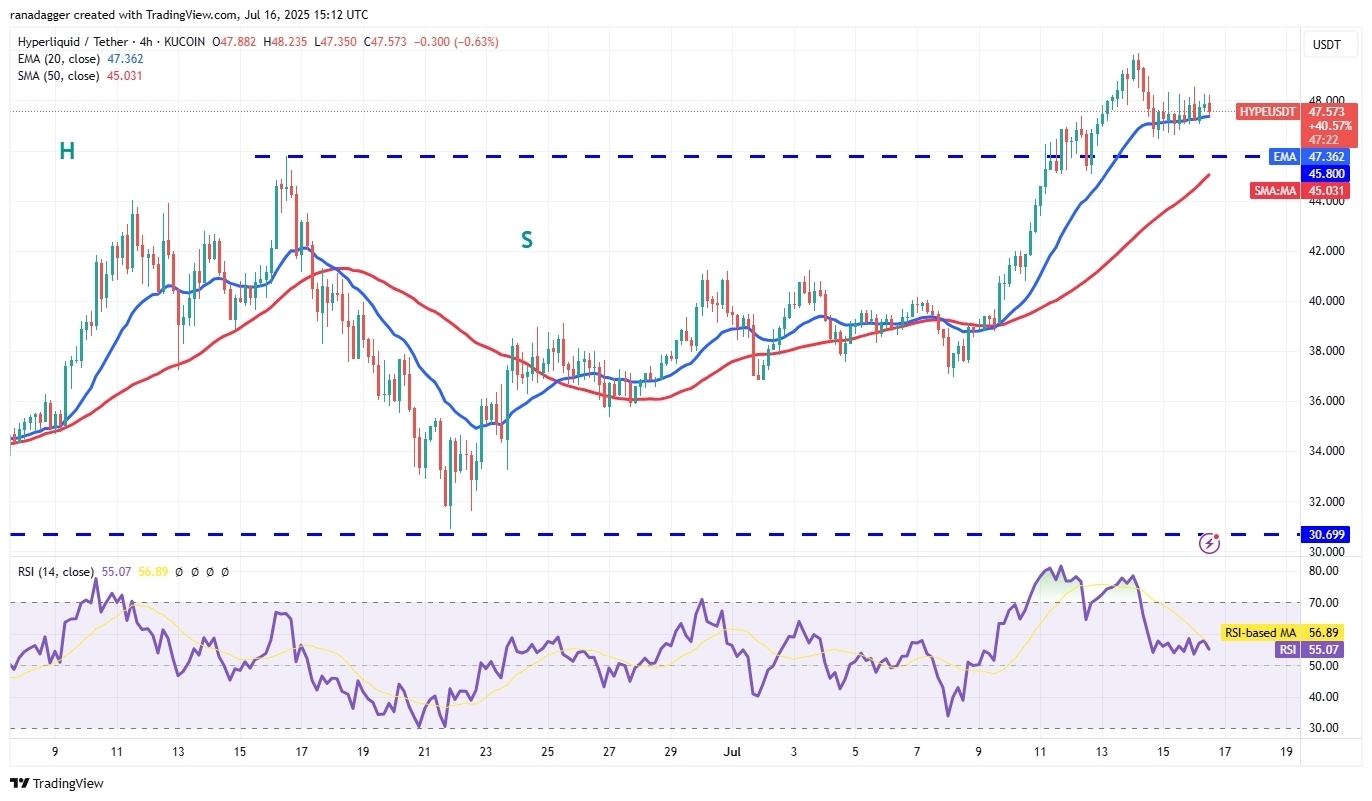Image resolution: width=1372 pixels, height=801 pixels.
Task: Open EMA (20, close) indicator legend
Action: coord(57,59)
